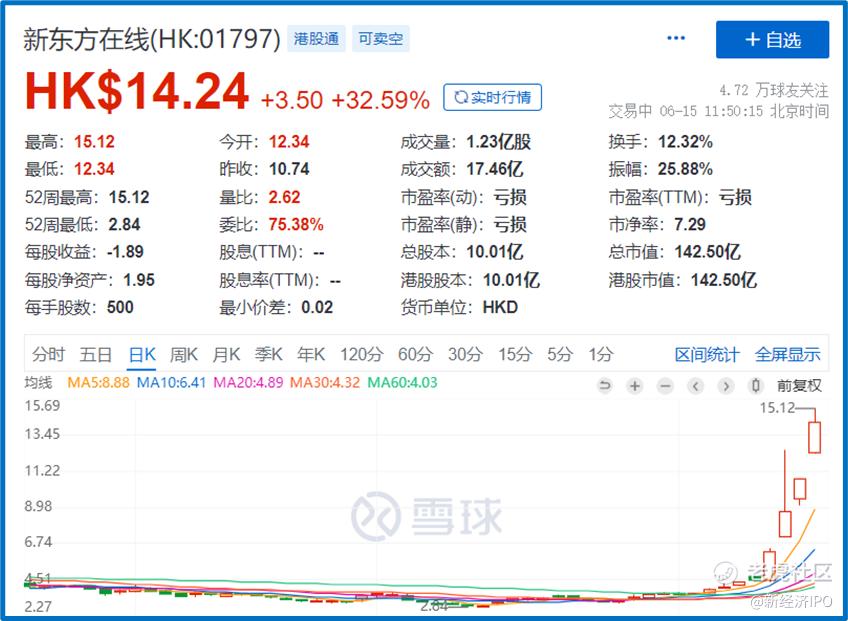
Task: Click the stock title 新东方在线(HK:01797)
Action: (152, 39)
